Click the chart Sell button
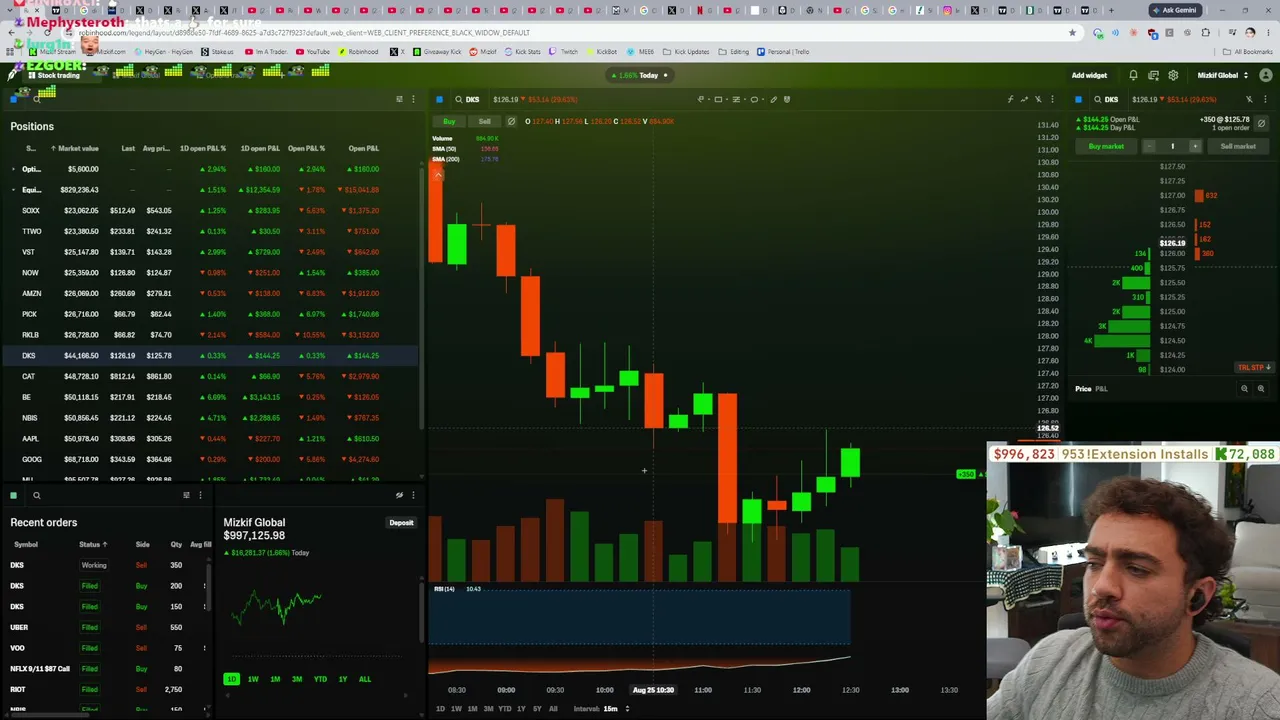 pyautogui.click(x=484, y=122)
